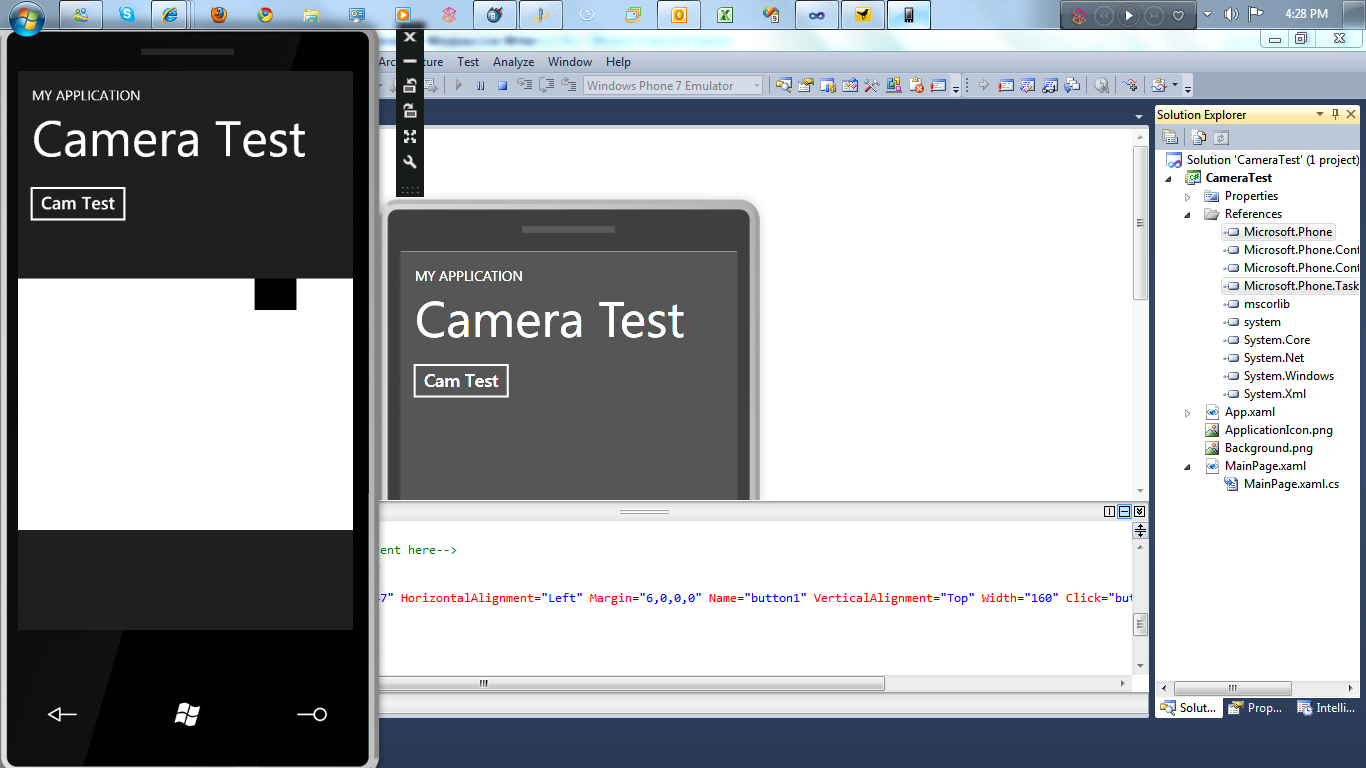Open the document tab list dropdown arrow
Image resolution: width=1366 pixels, height=768 pixels.
1139,117
